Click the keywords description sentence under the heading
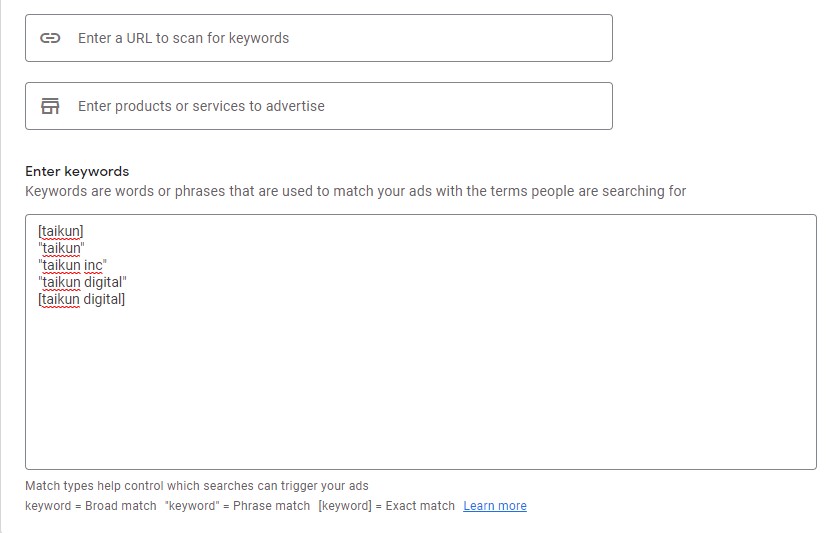The image size is (839, 533). pyautogui.click(x=355, y=191)
